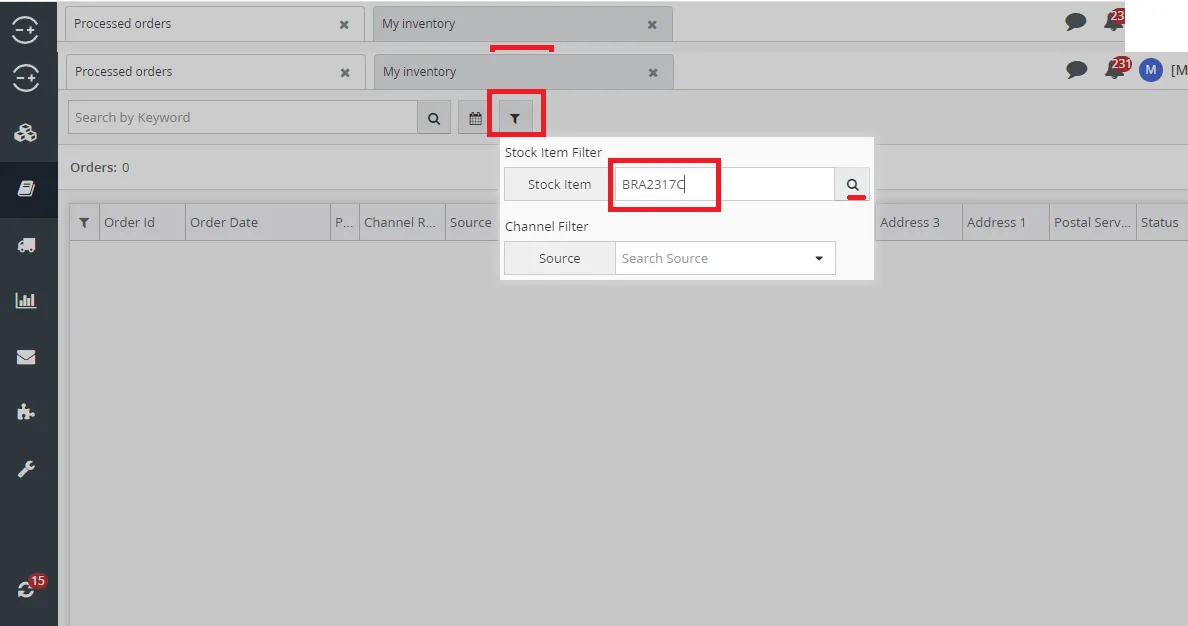The width and height of the screenshot is (1188, 626).
Task: Click the Source label in Channel Filter
Action: point(560,258)
